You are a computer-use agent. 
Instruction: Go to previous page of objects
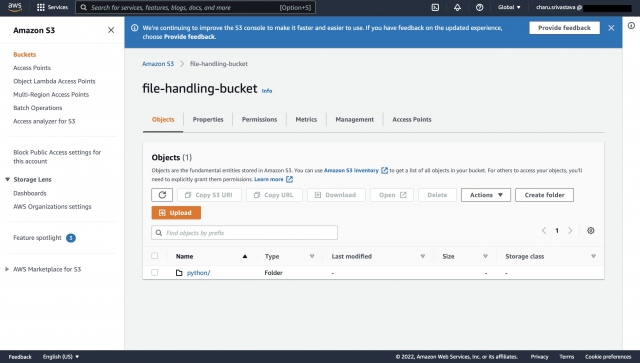click(544, 231)
